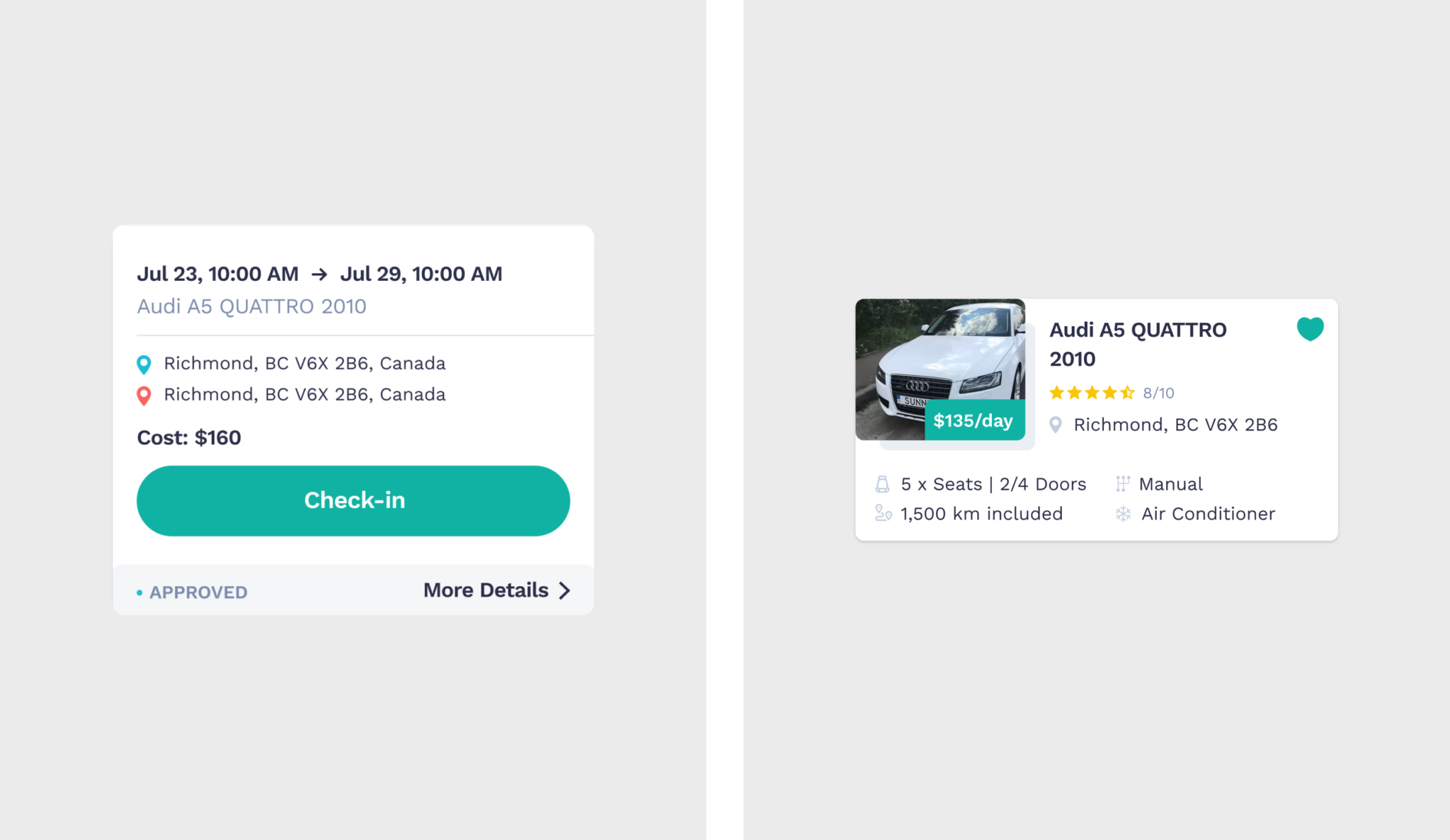Click the red drop-off location pin
Image resolution: width=1450 pixels, height=840 pixels.
tap(144, 396)
